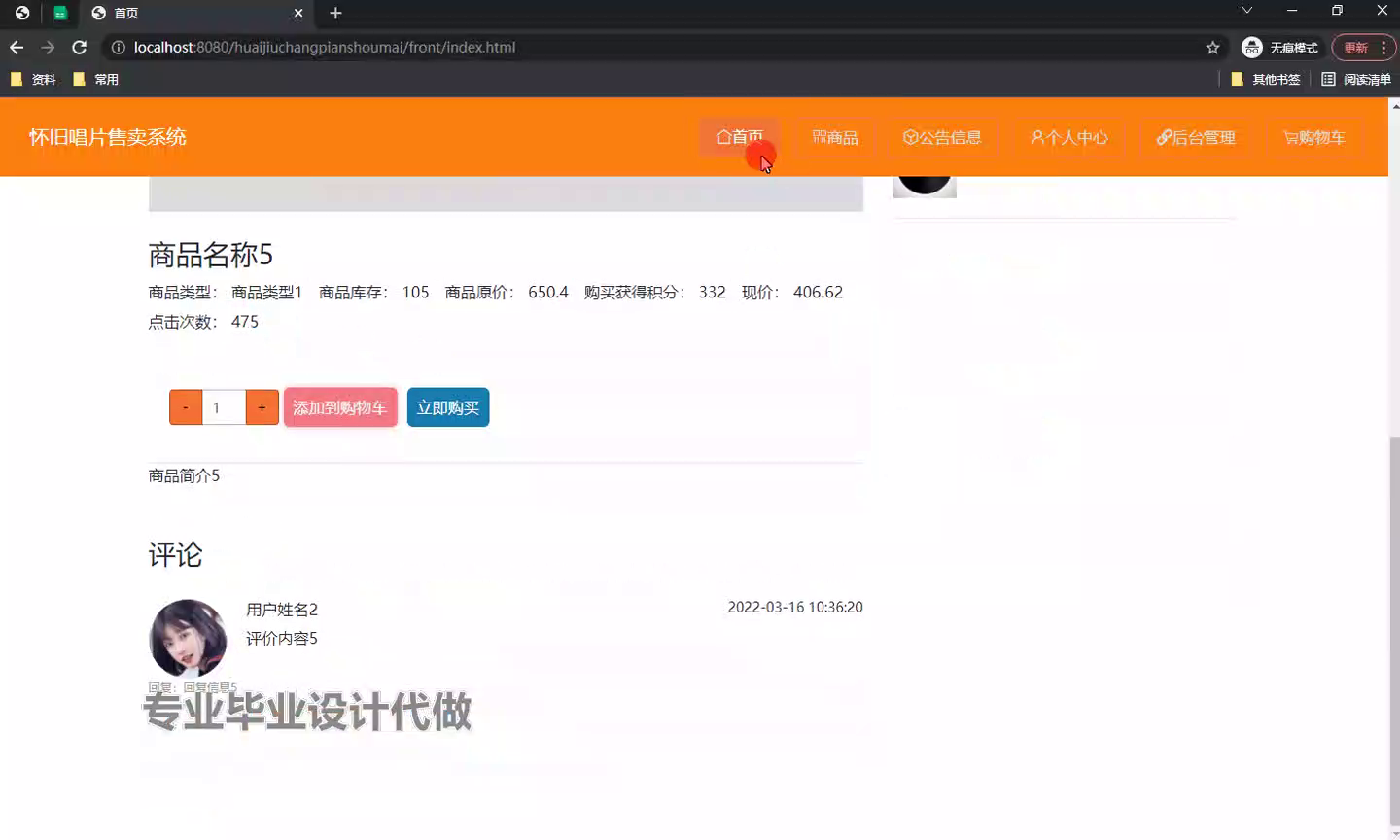Open 个人中心 in navigation bar
1400x840 pixels.
1068,137
